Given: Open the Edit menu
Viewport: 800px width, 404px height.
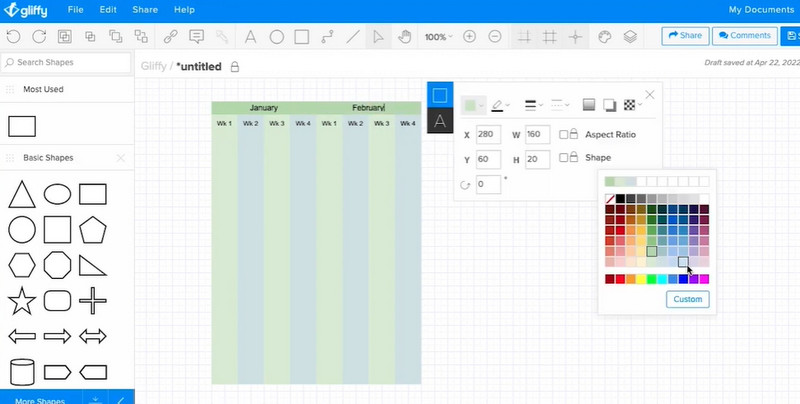Looking at the screenshot, I should 108,10.
